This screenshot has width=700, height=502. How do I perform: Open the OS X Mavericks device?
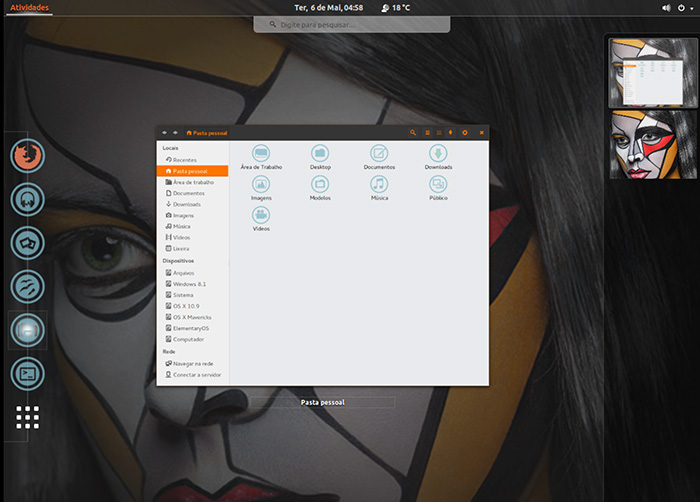click(192, 317)
